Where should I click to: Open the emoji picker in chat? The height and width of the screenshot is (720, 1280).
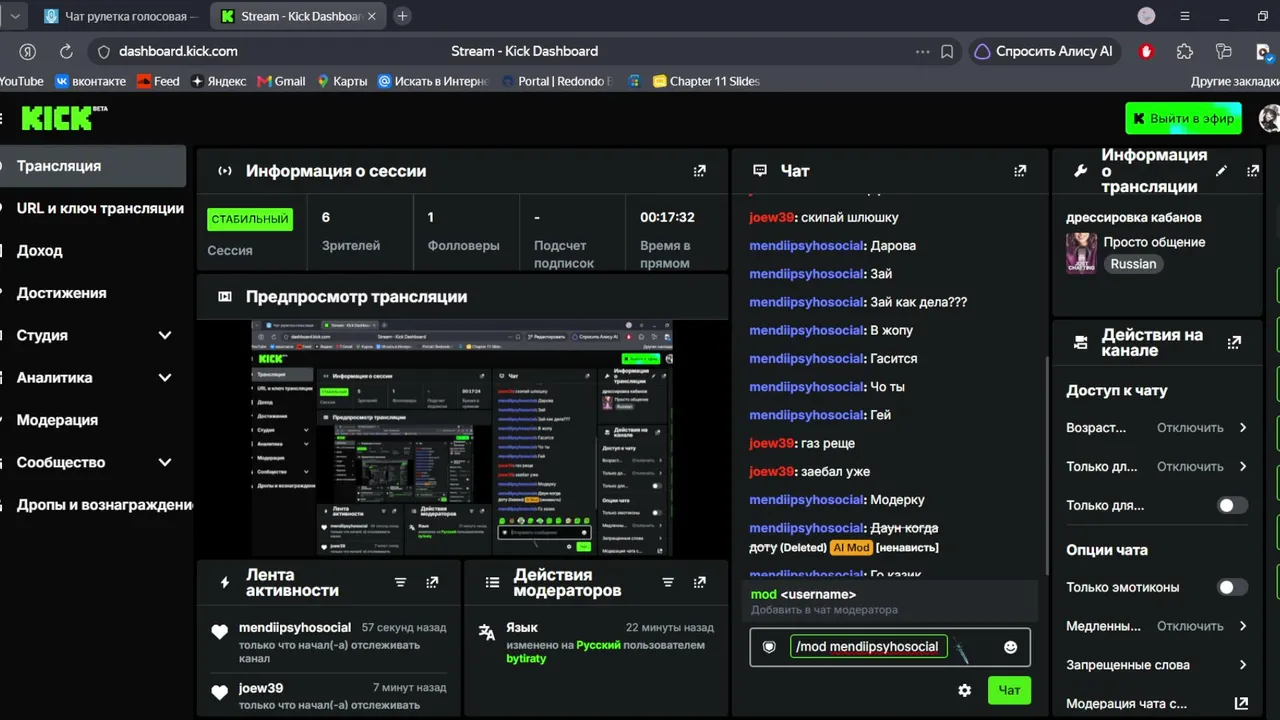[1010, 647]
